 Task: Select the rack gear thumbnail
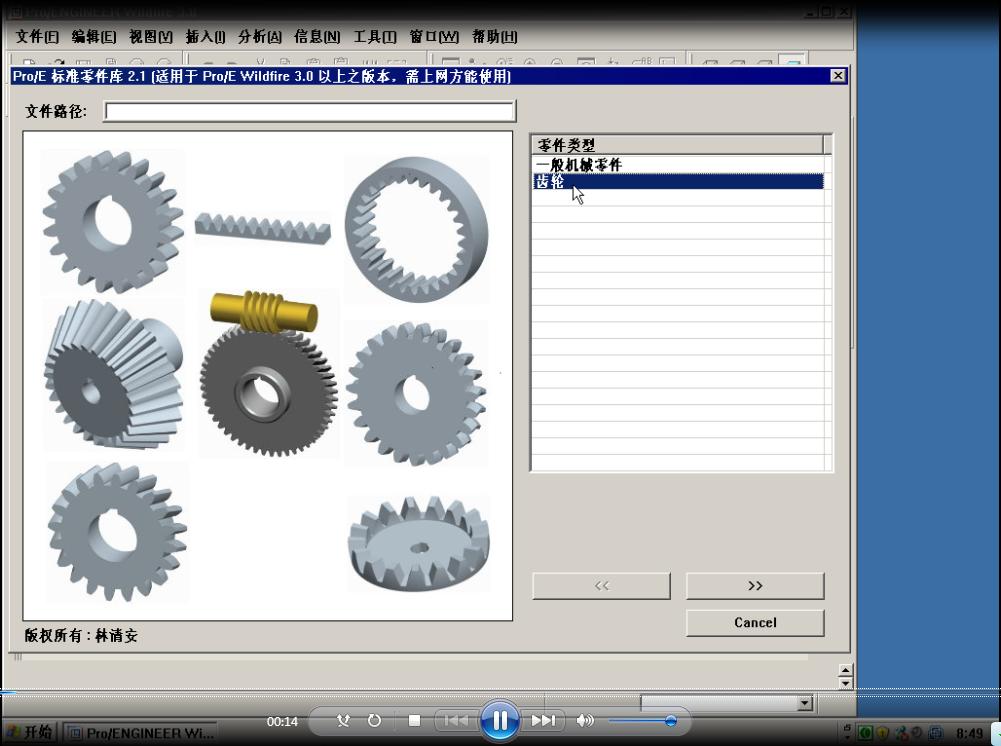pos(262,228)
